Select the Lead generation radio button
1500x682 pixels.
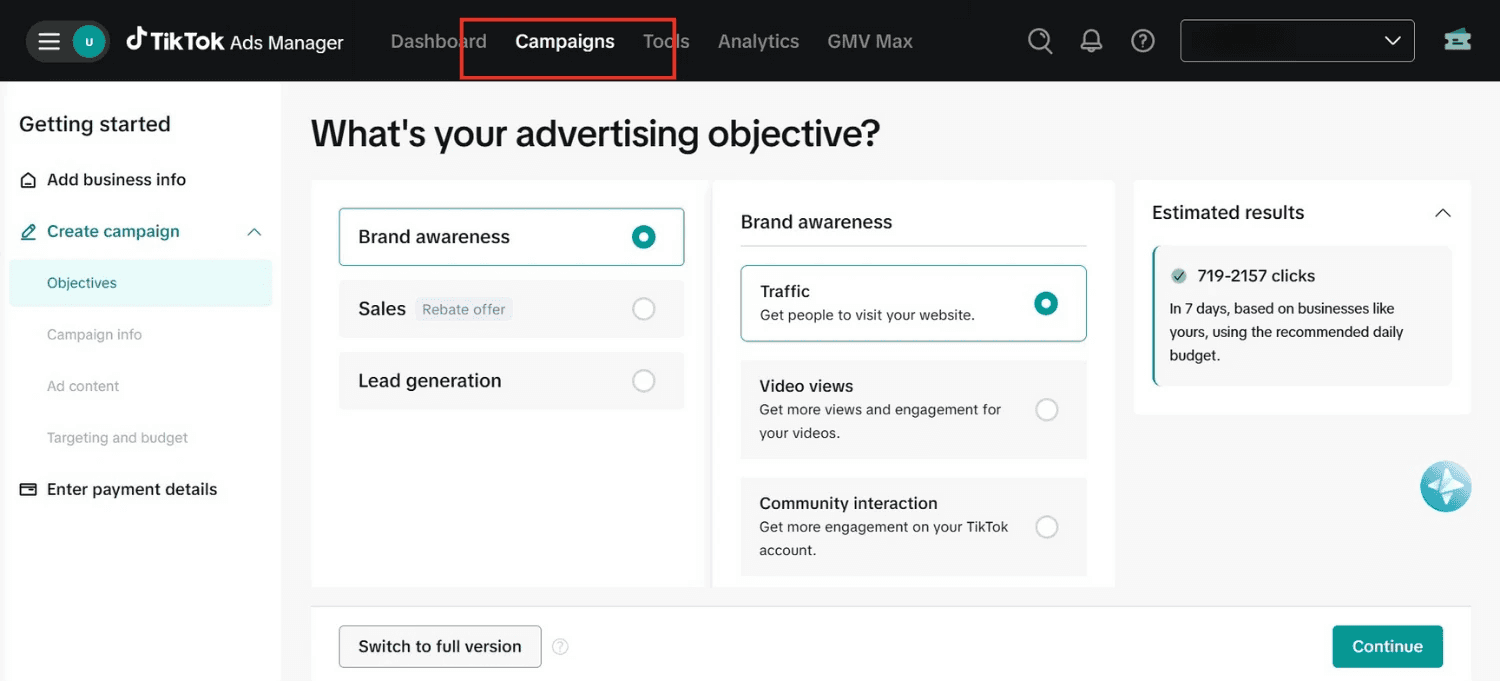click(644, 381)
